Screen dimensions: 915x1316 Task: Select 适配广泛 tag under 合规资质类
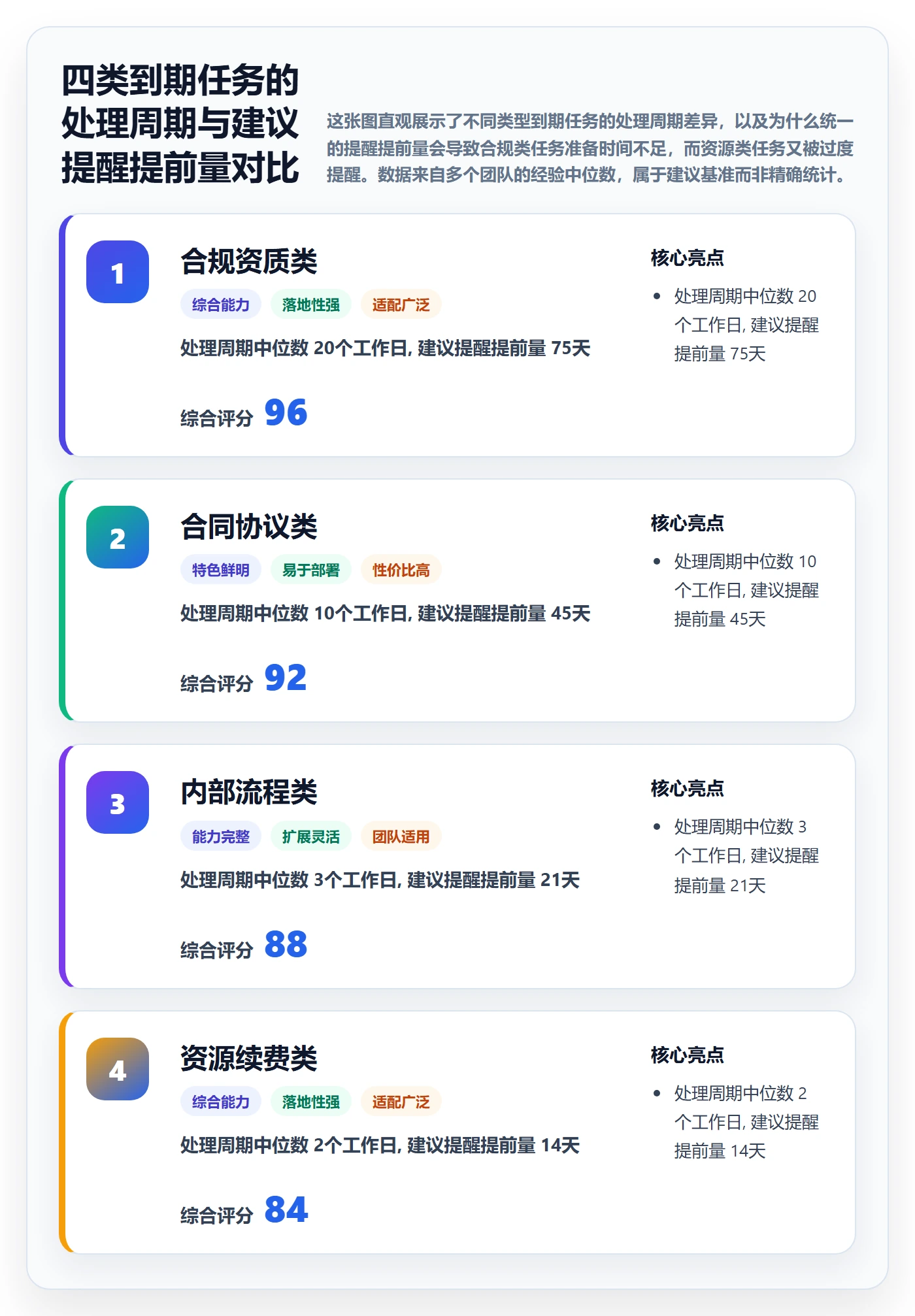(x=401, y=304)
